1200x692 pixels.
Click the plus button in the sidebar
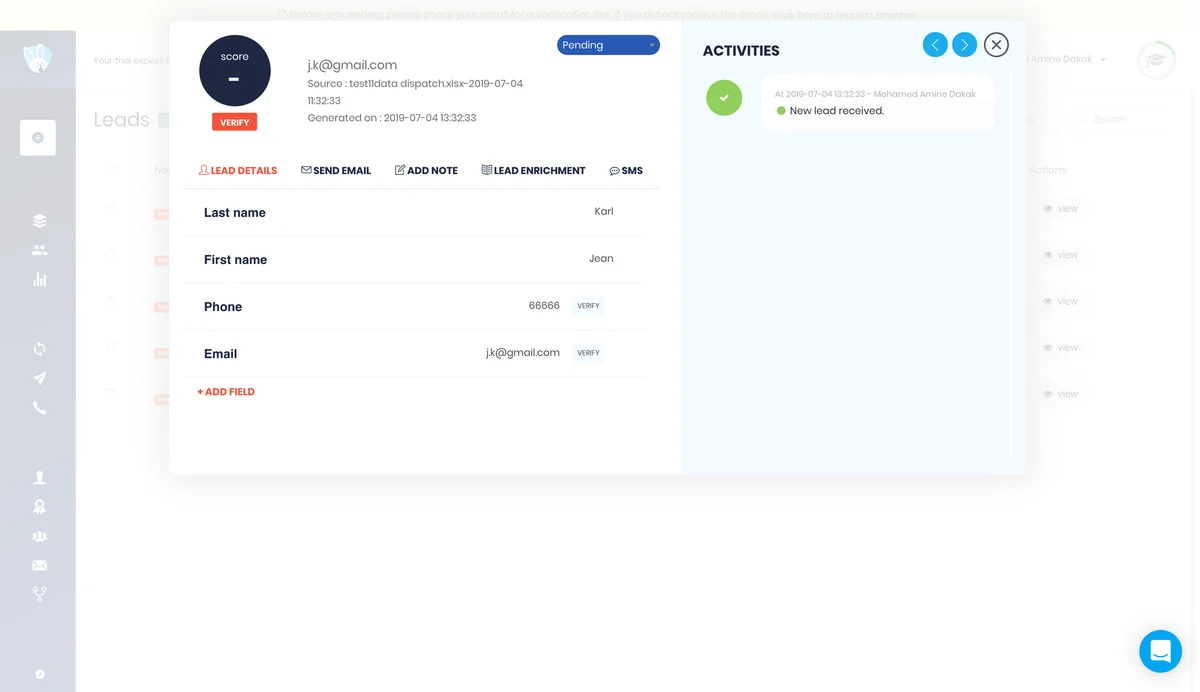(x=38, y=138)
